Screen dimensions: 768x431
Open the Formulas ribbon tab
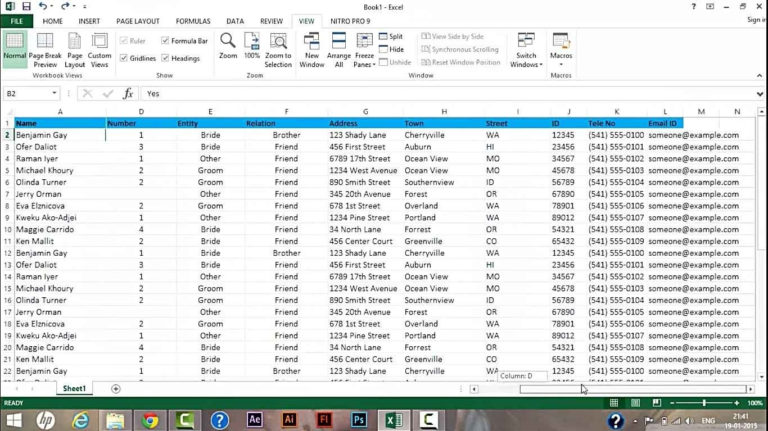[193, 20]
